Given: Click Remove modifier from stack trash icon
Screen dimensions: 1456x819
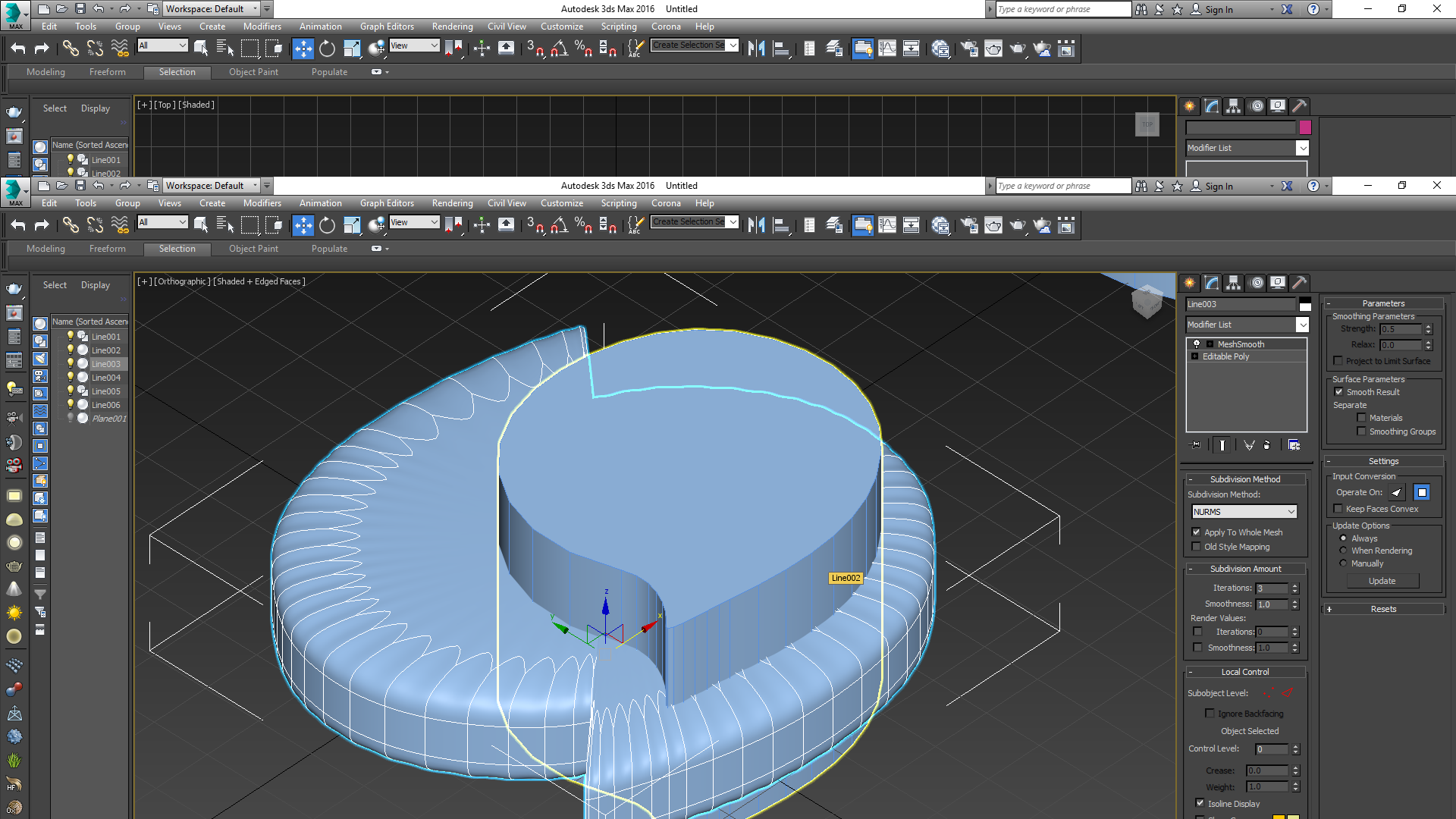Looking at the screenshot, I should [1266, 445].
